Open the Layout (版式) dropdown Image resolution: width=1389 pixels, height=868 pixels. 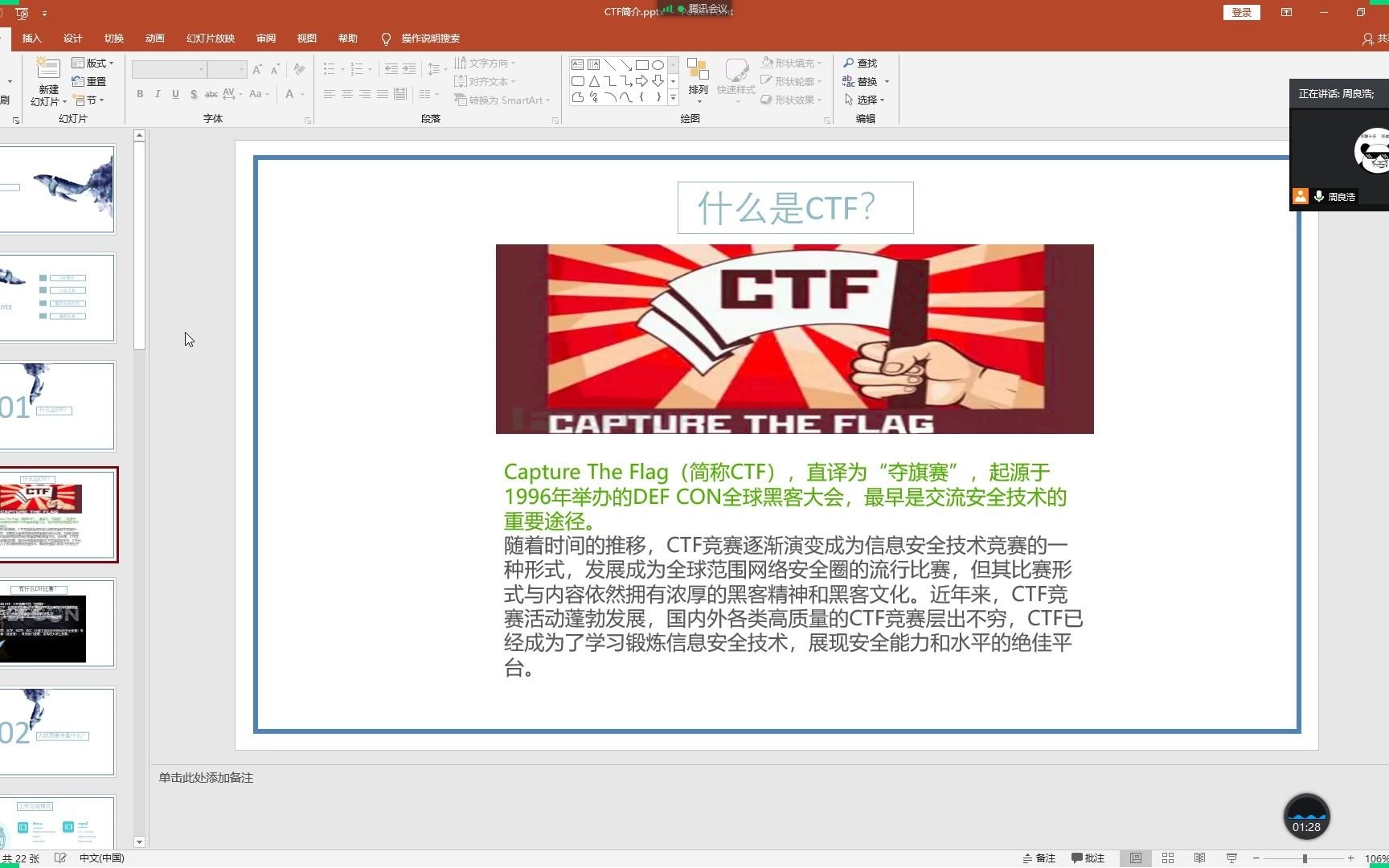click(93, 63)
